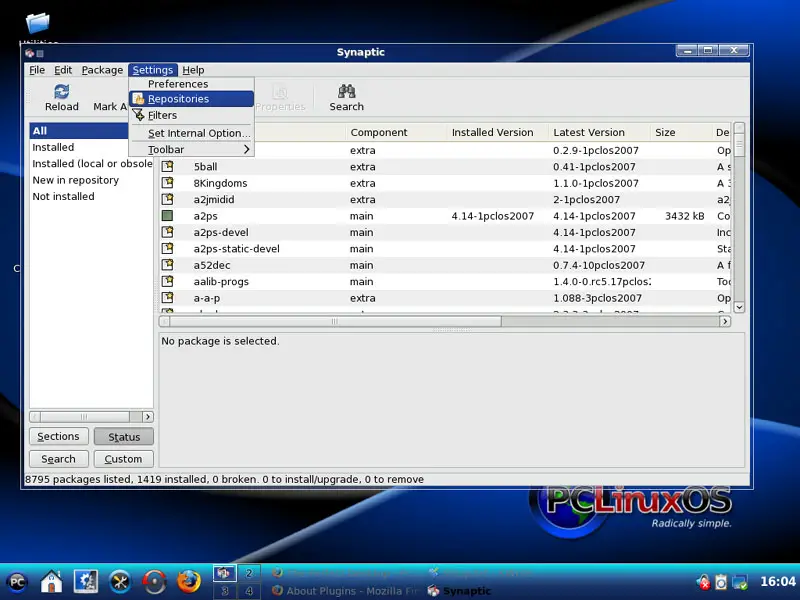
Task: Click the package list horizontal scrollbar thumb
Action: pos(335,321)
